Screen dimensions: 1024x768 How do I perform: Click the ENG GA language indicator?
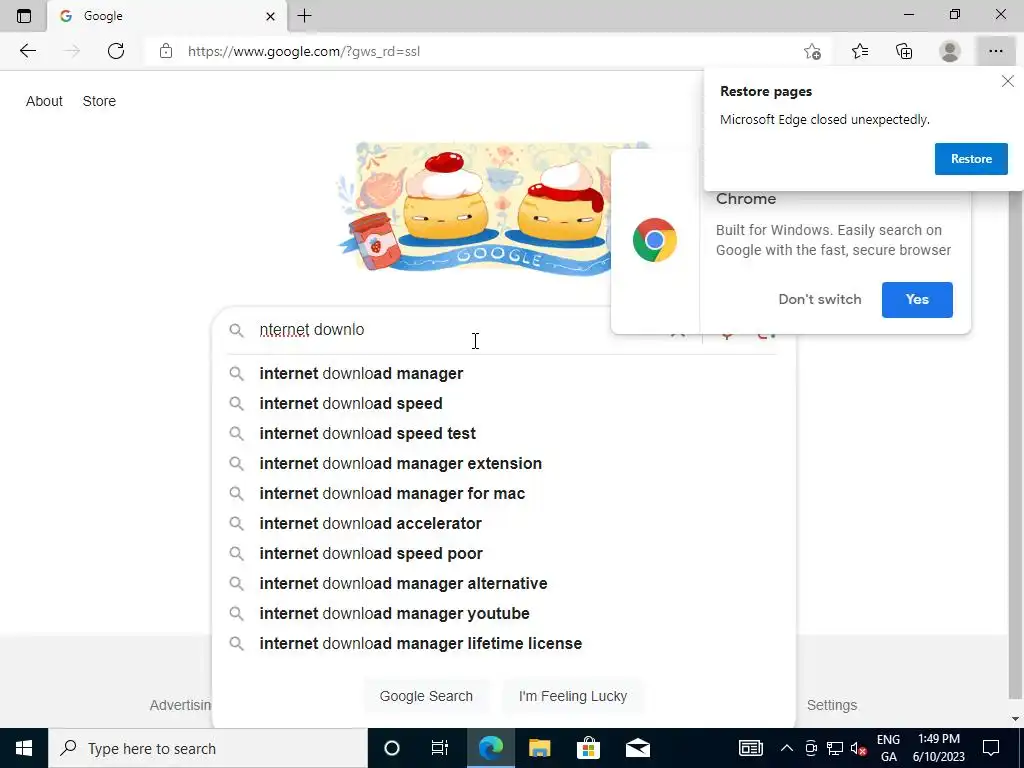(888, 748)
